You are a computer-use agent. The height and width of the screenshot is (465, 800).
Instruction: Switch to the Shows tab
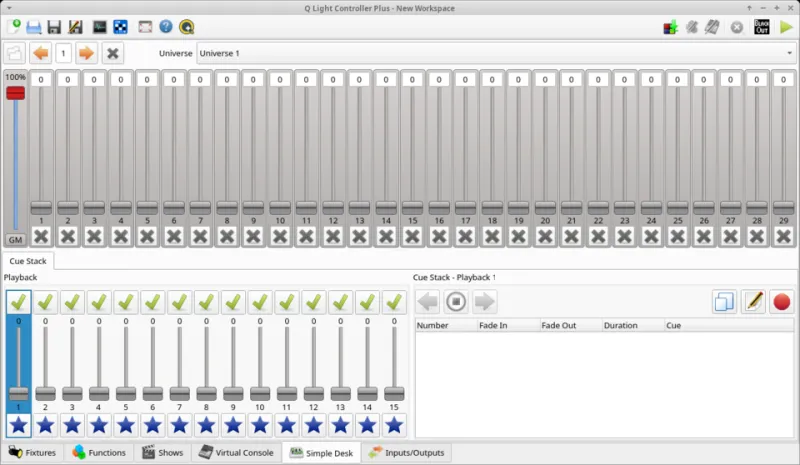click(163, 452)
